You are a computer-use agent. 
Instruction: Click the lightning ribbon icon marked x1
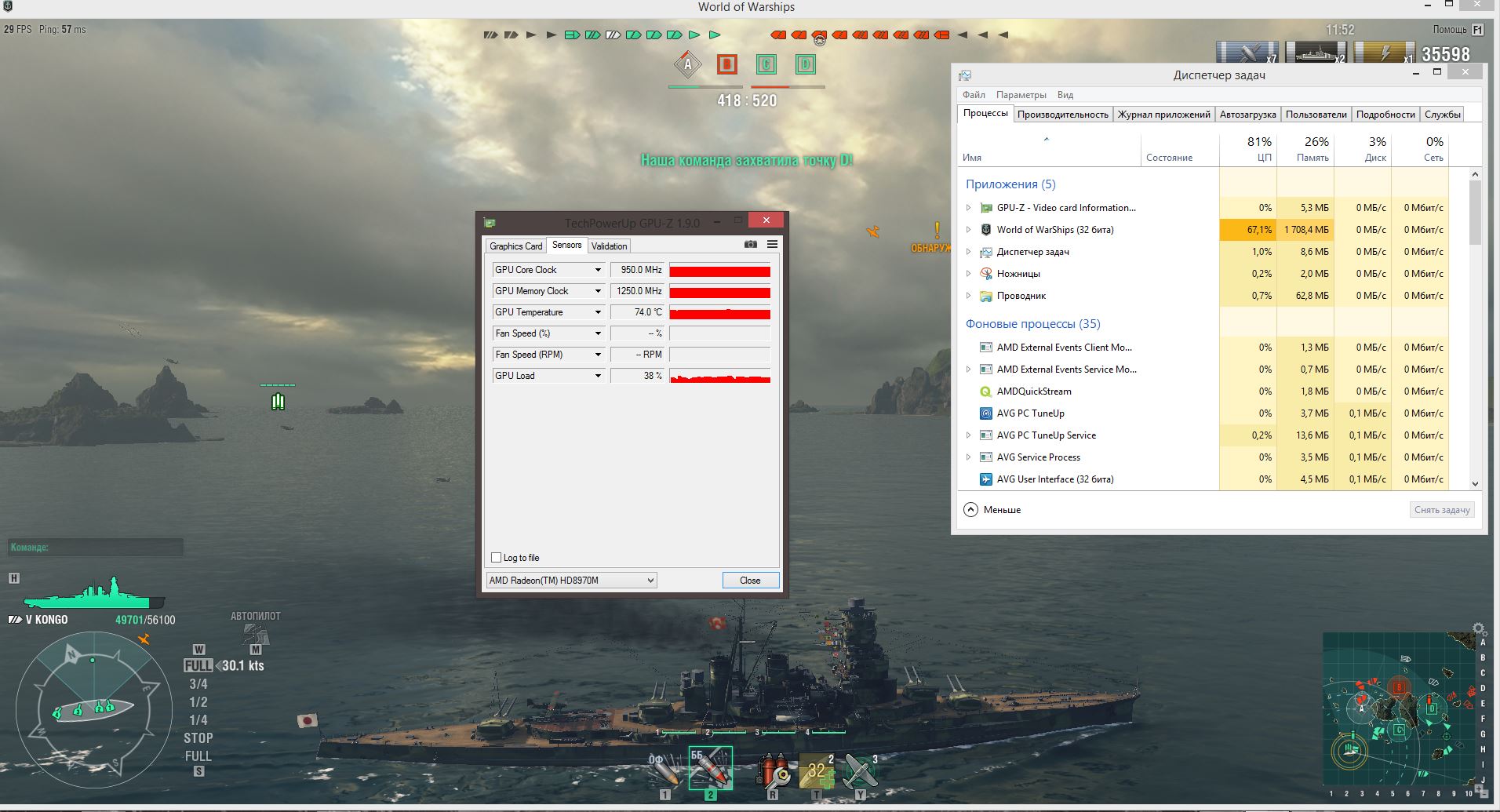[1384, 53]
